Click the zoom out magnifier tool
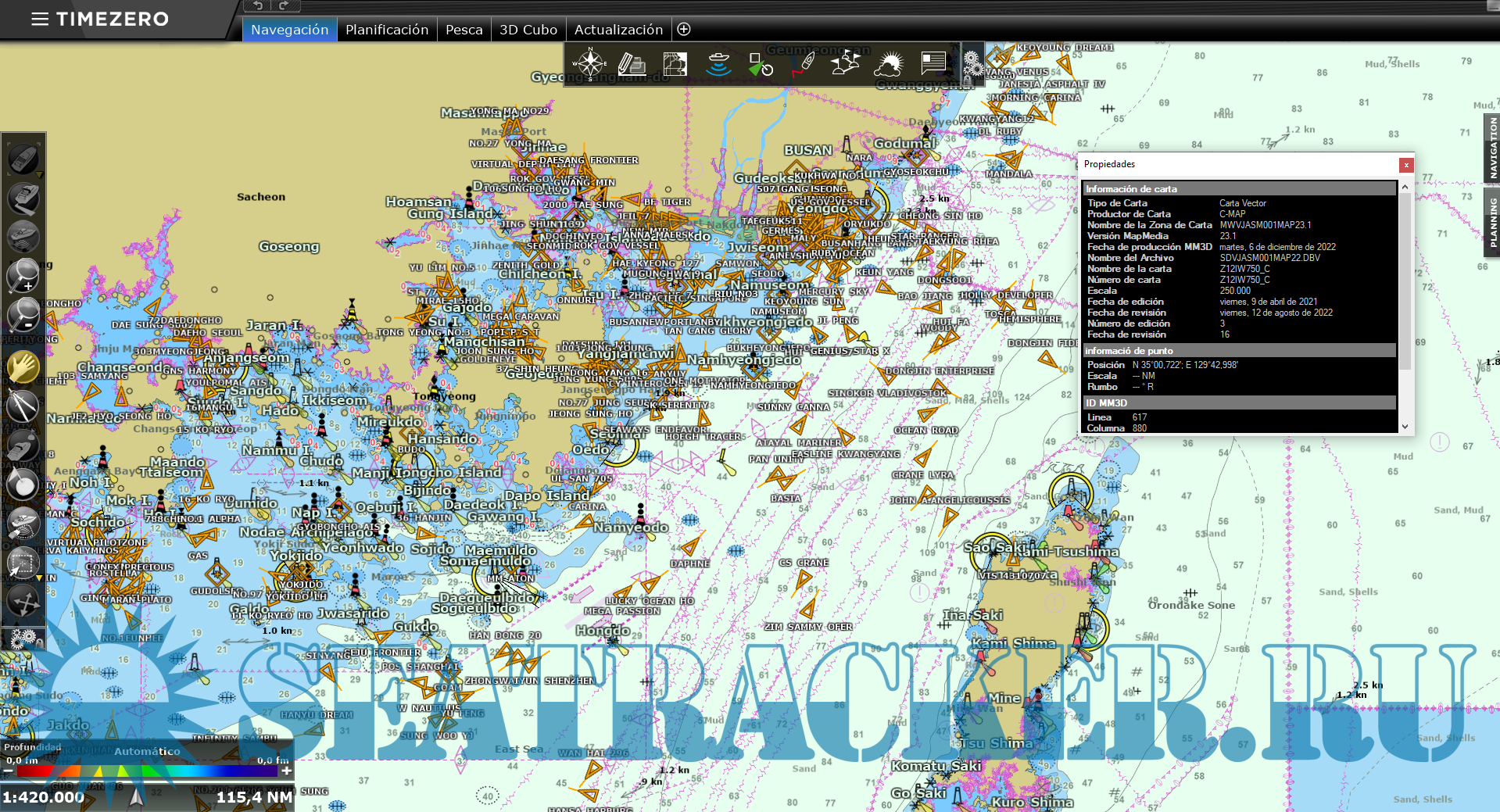Viewport: 1500px width, 812px height. click(23, 315)
